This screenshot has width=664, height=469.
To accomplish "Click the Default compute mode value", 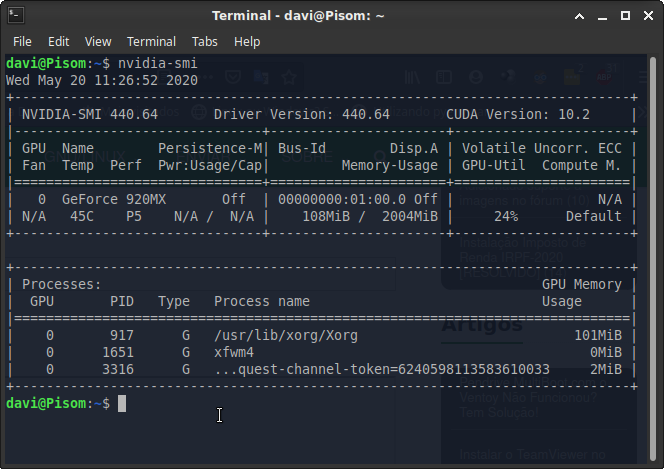I will coord(594,216).
